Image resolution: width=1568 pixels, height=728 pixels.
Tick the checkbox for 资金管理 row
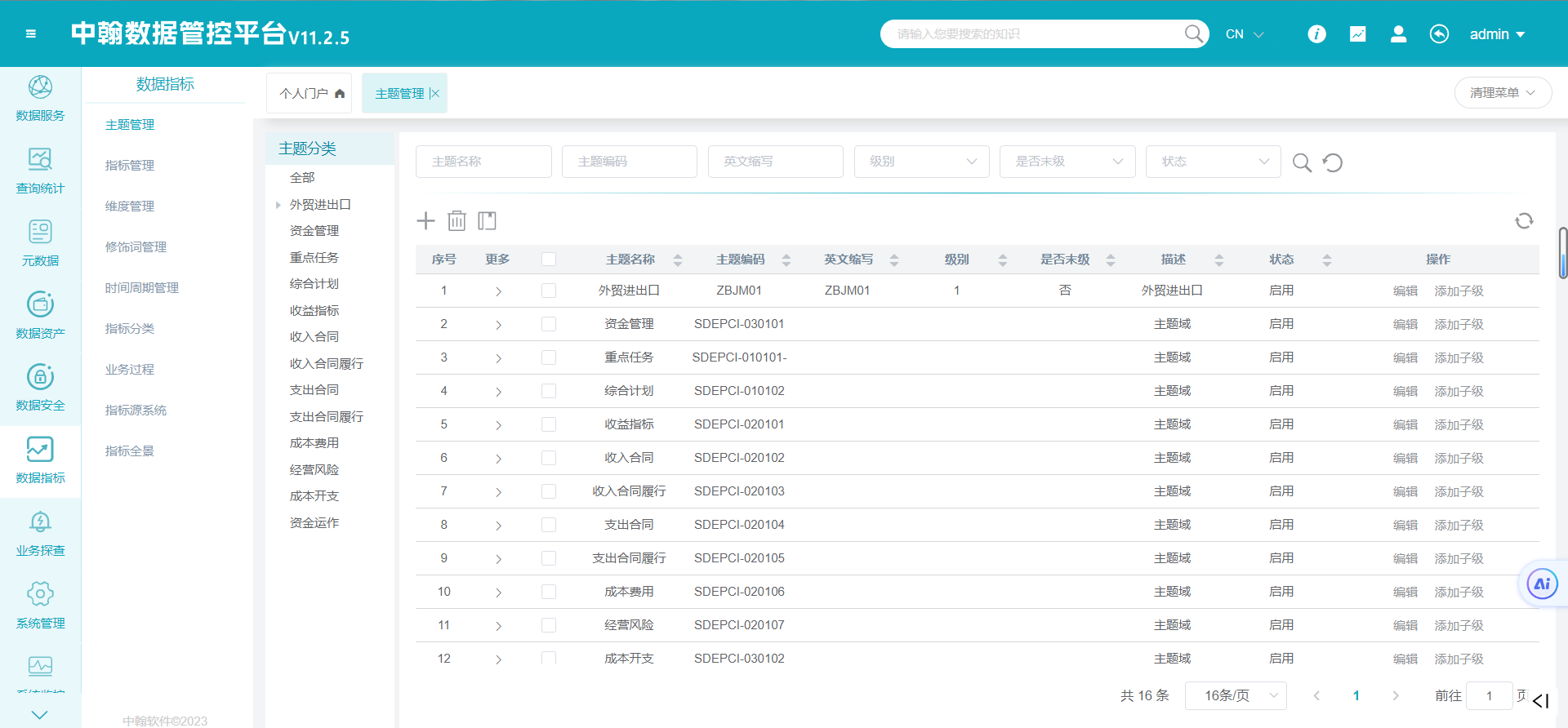pyautogui.click(x=549, y=324)
